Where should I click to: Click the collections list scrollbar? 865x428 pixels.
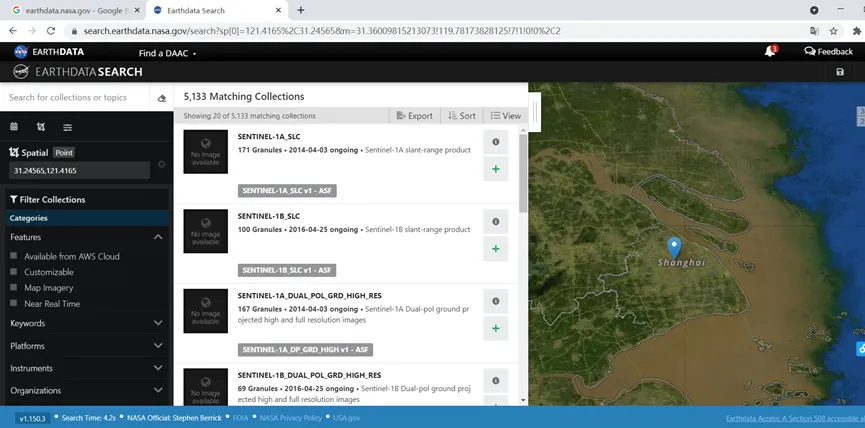[x=523, y=173]
